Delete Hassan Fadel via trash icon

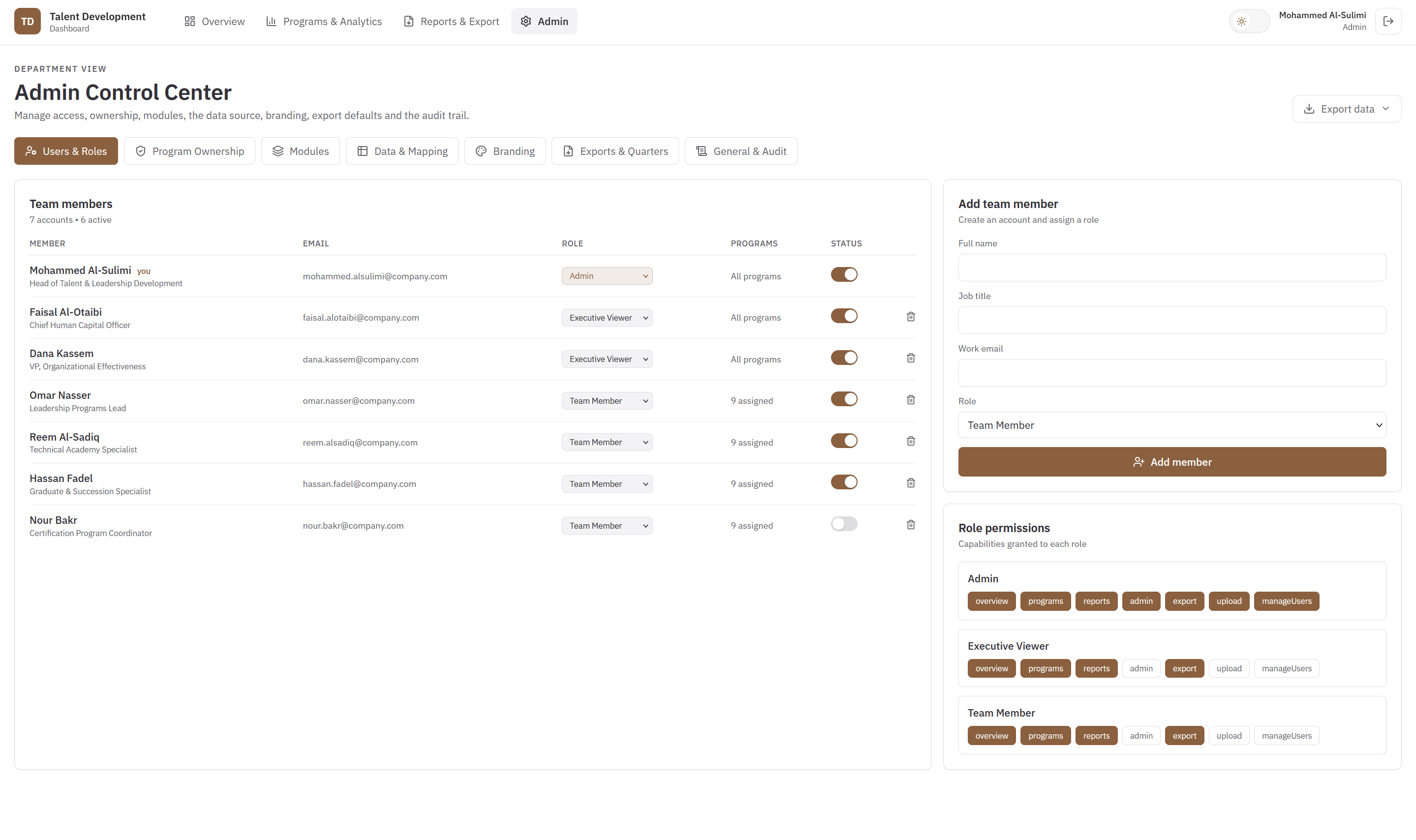click(910, 483)
